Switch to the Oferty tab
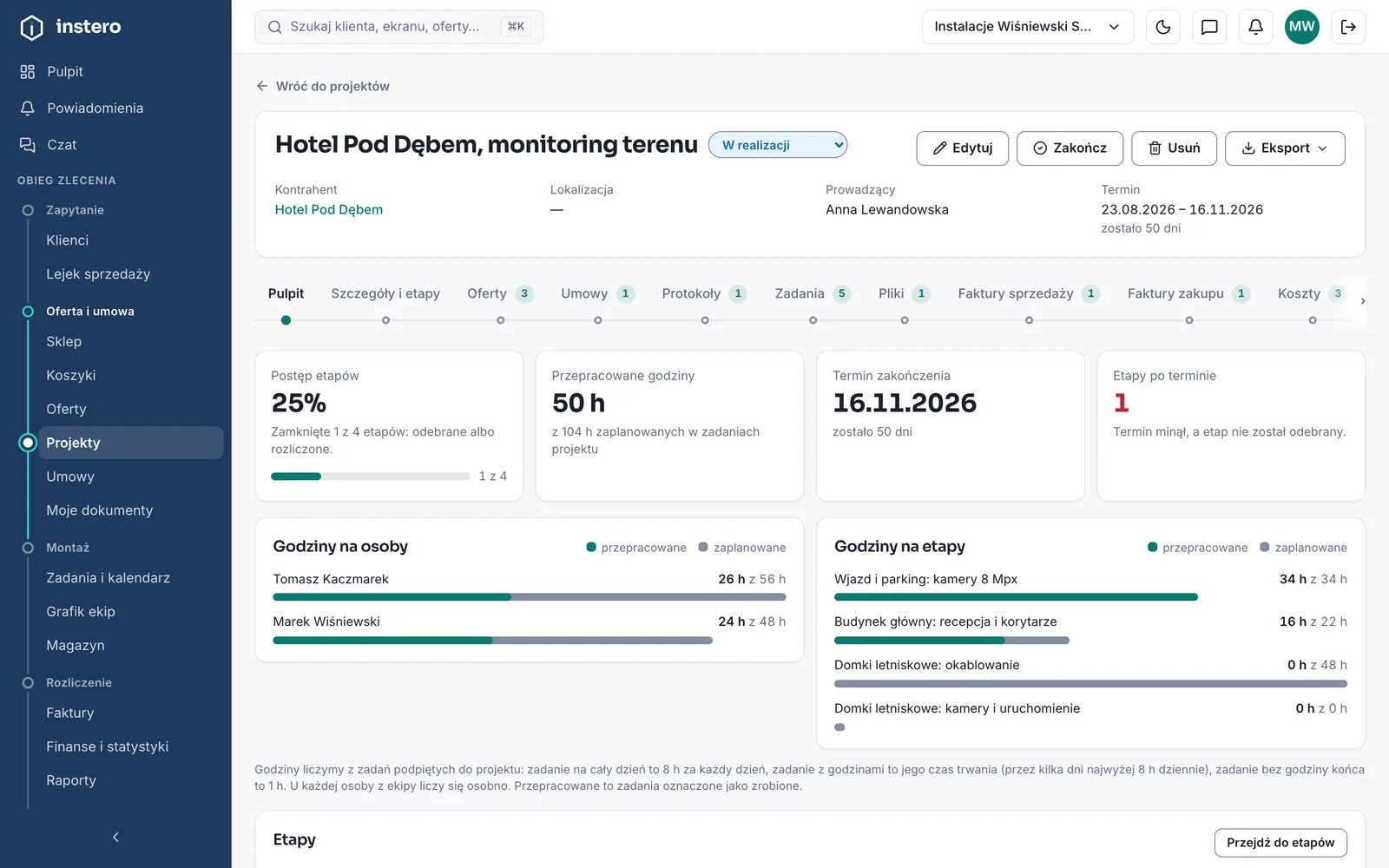This screenshot has height=868, width=1389. pyautogui.click(x=499, y=293)
